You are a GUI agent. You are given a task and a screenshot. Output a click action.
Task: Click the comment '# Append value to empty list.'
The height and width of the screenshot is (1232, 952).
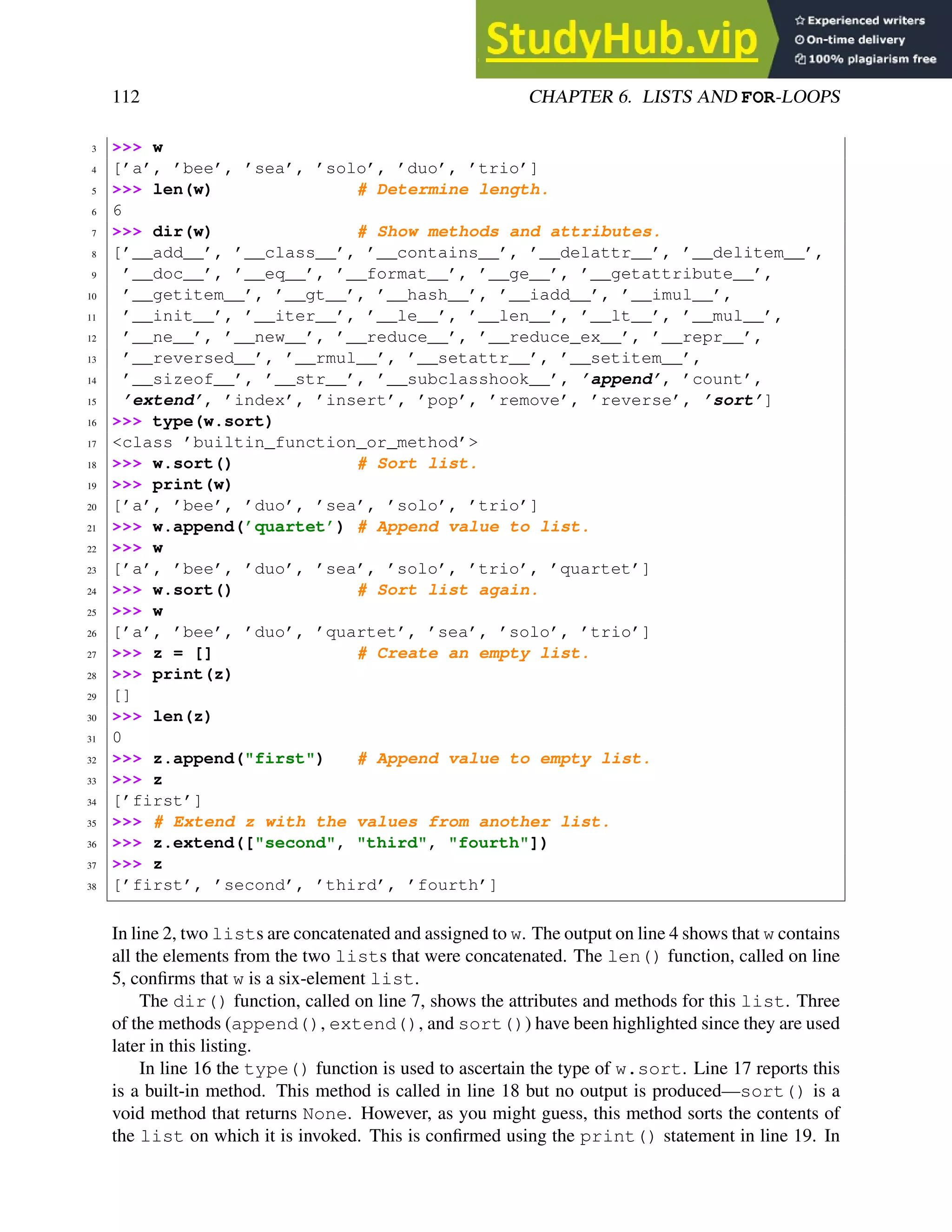[x=503, y=759]
